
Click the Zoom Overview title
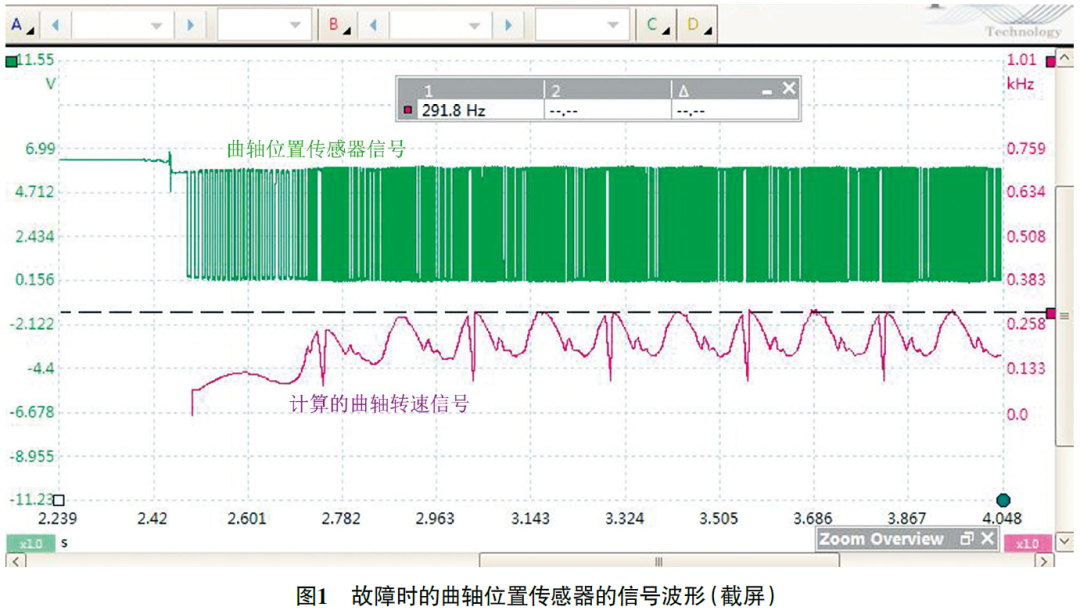coord(881,539)
